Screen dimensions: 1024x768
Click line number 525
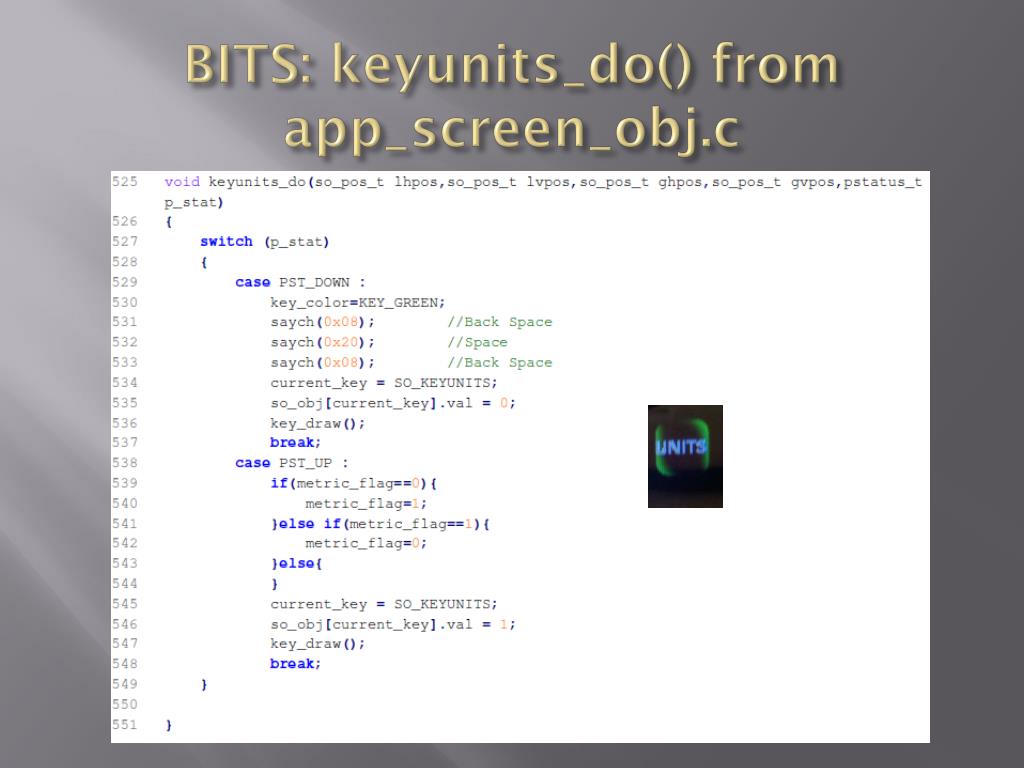tap(125, 182)
